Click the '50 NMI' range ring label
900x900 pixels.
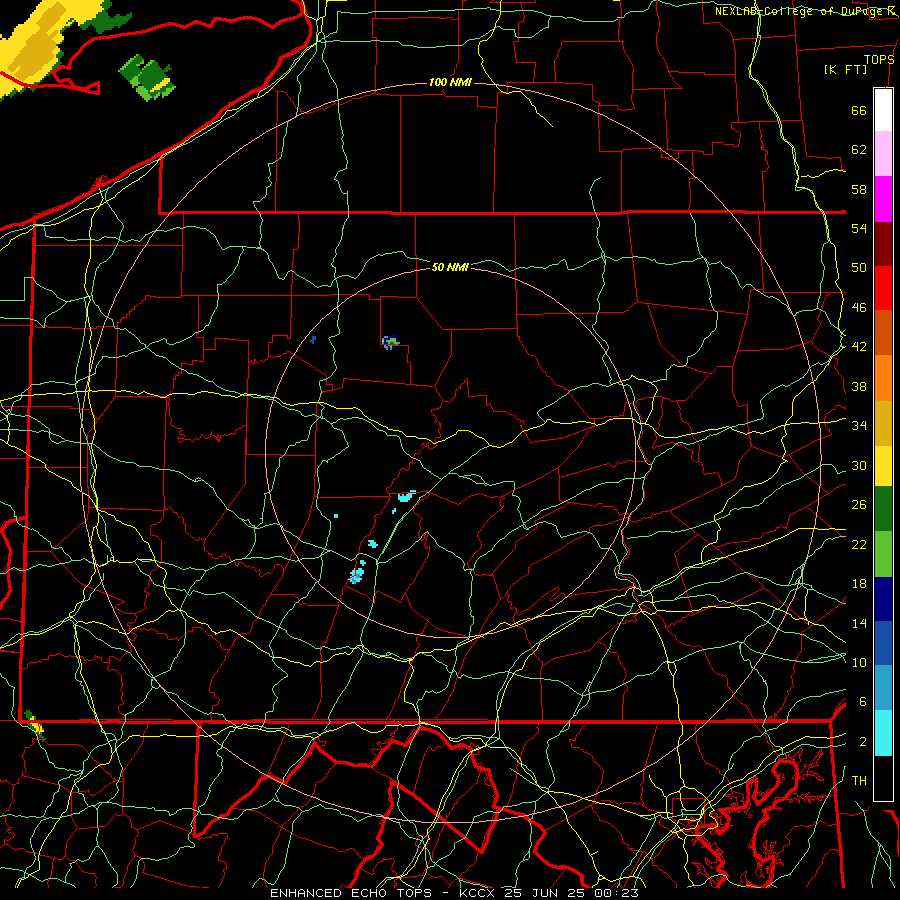tap(450, 267)
